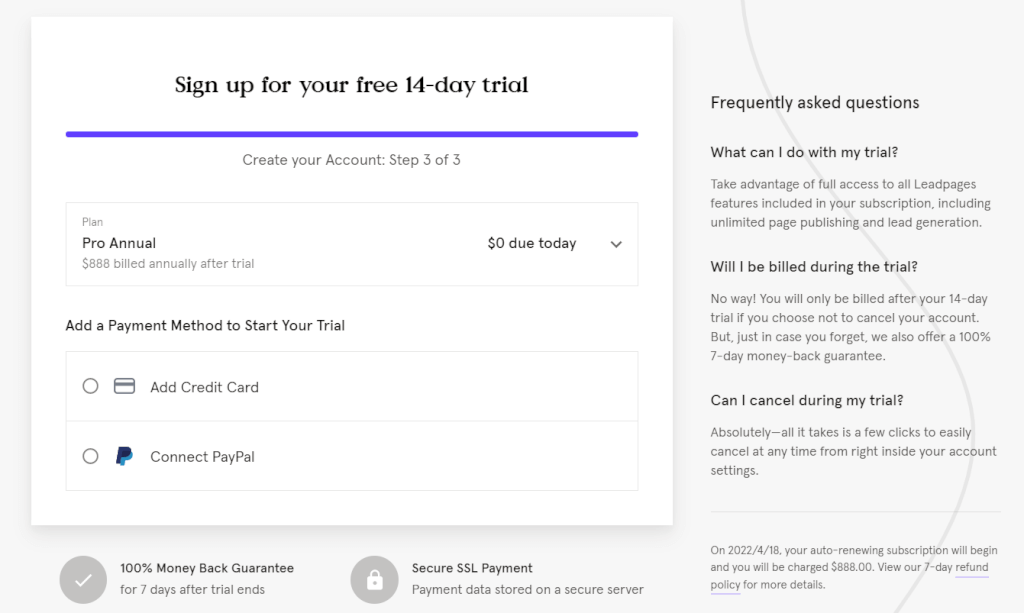Select the Connect PayPal radio button

pos(90,456)
